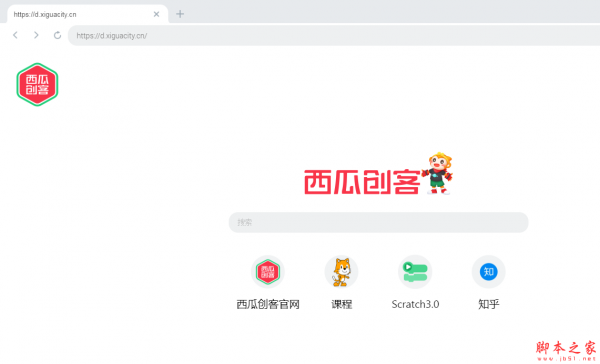Click the 课程 label
600x364 pixels.
pyautogui.click(x=341, y=304)
